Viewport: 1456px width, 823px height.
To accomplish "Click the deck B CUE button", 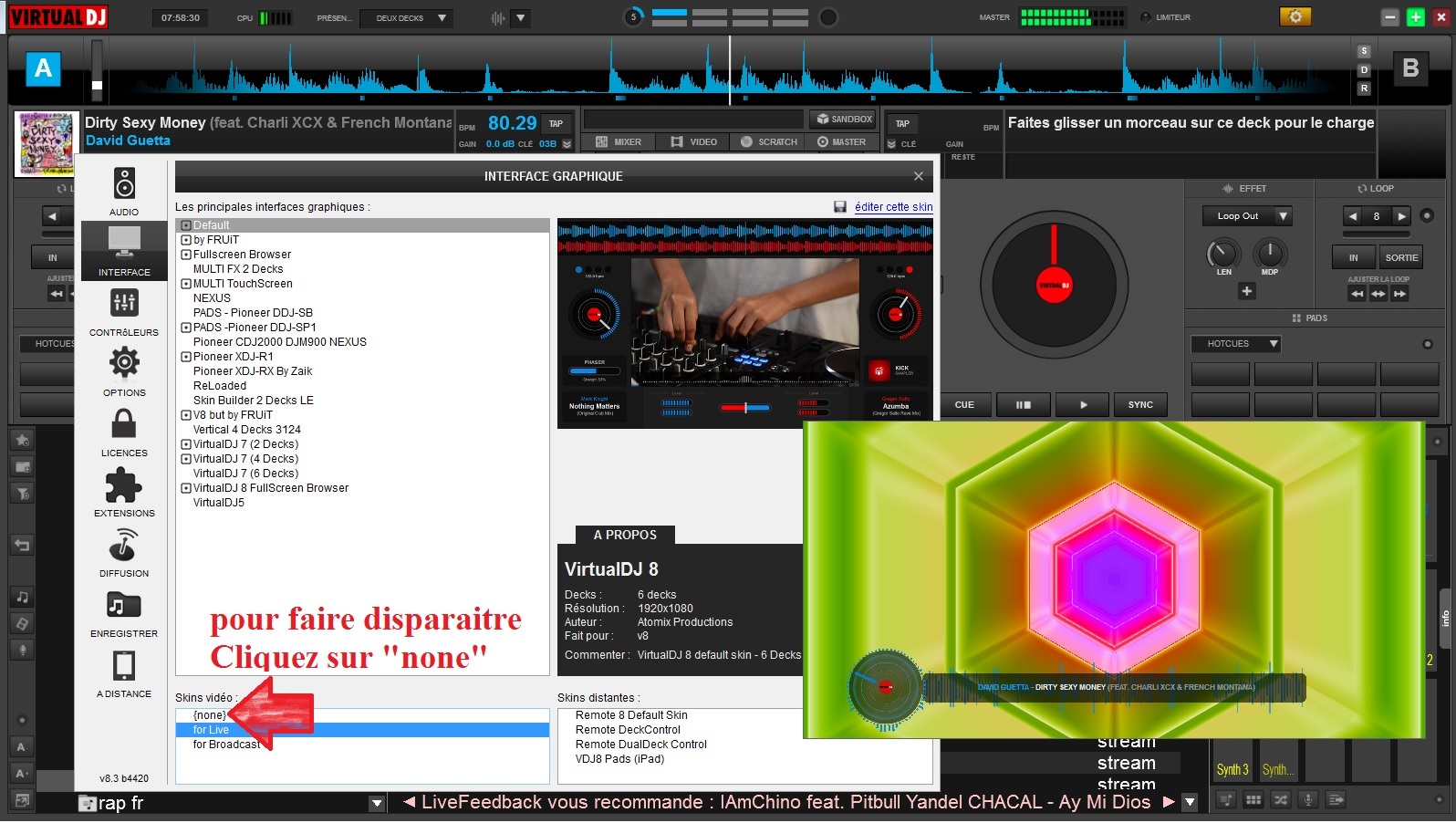I will [964, 404].
